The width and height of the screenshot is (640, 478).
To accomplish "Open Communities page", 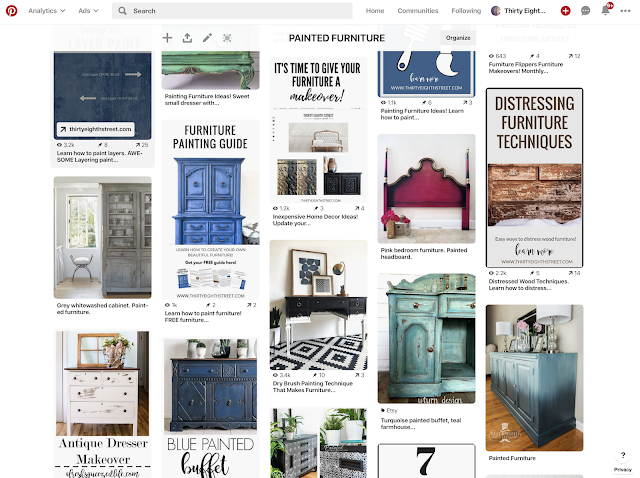I will click(x=418, y=11).
